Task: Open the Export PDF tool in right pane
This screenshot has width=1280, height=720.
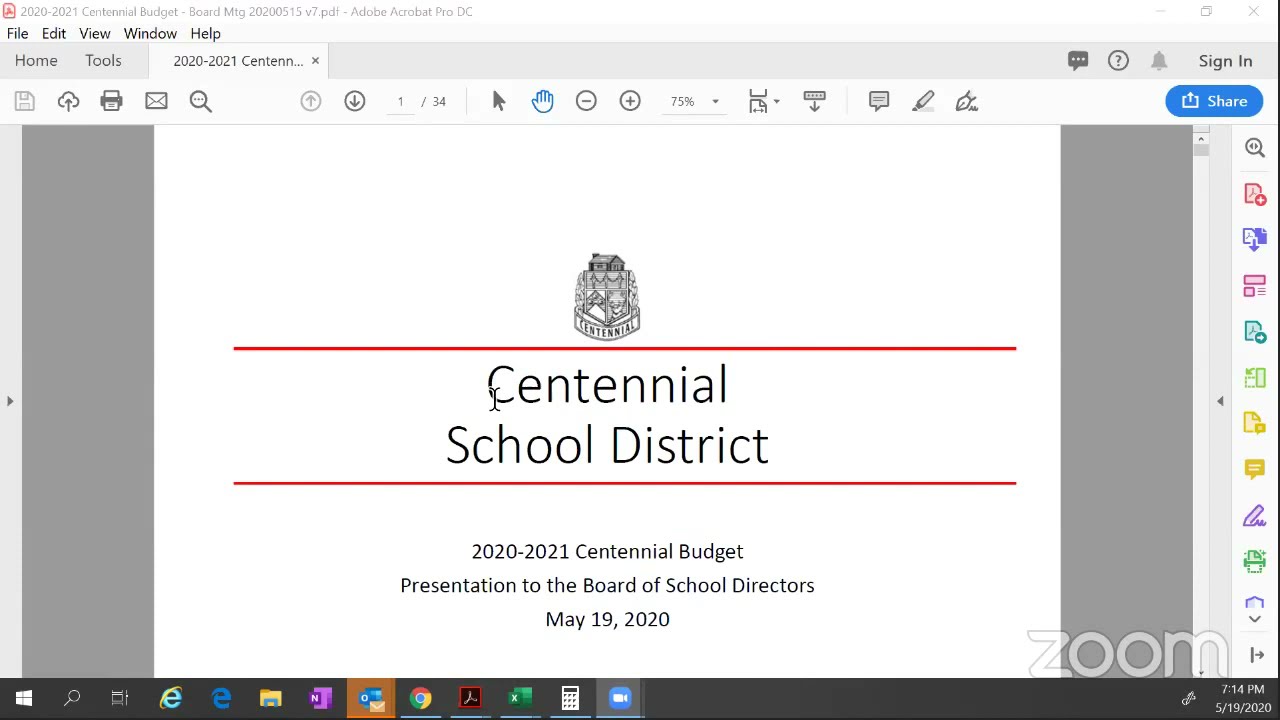Action: pos(1255,332)
